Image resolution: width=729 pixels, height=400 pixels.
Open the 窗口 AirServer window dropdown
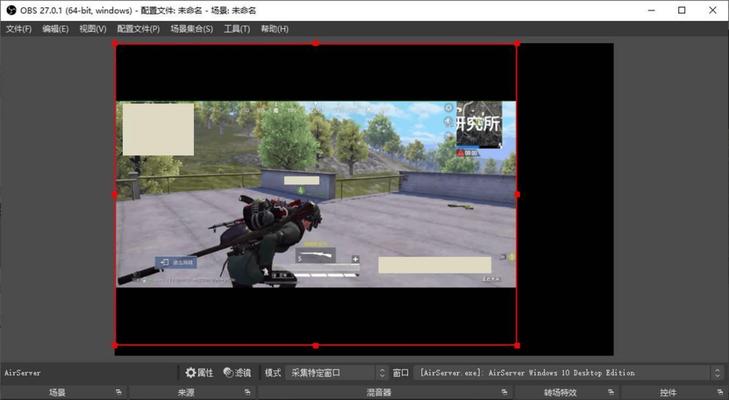pos(569,373)
